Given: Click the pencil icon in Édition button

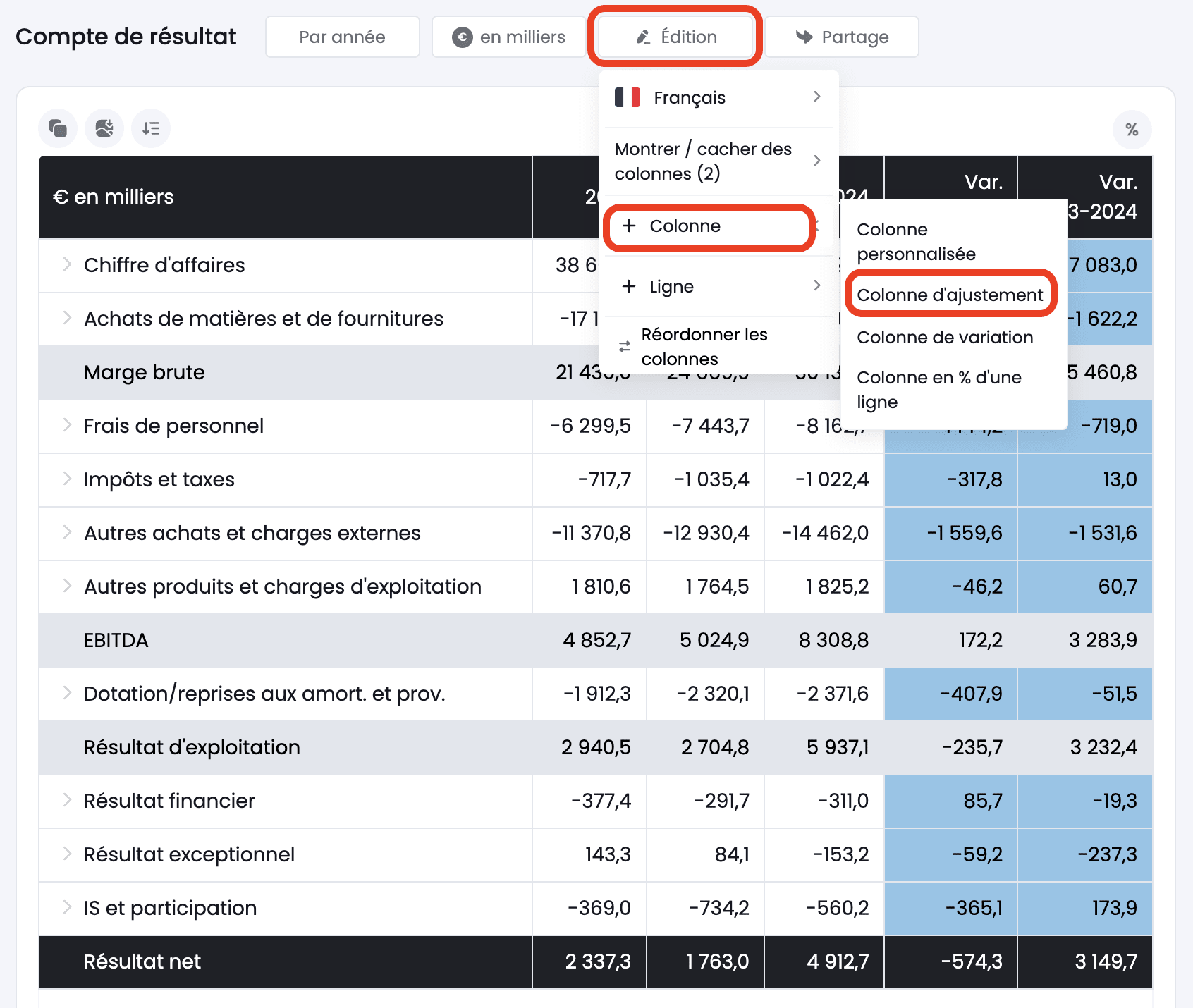Looking at the screenshot, I should [643, 37].
